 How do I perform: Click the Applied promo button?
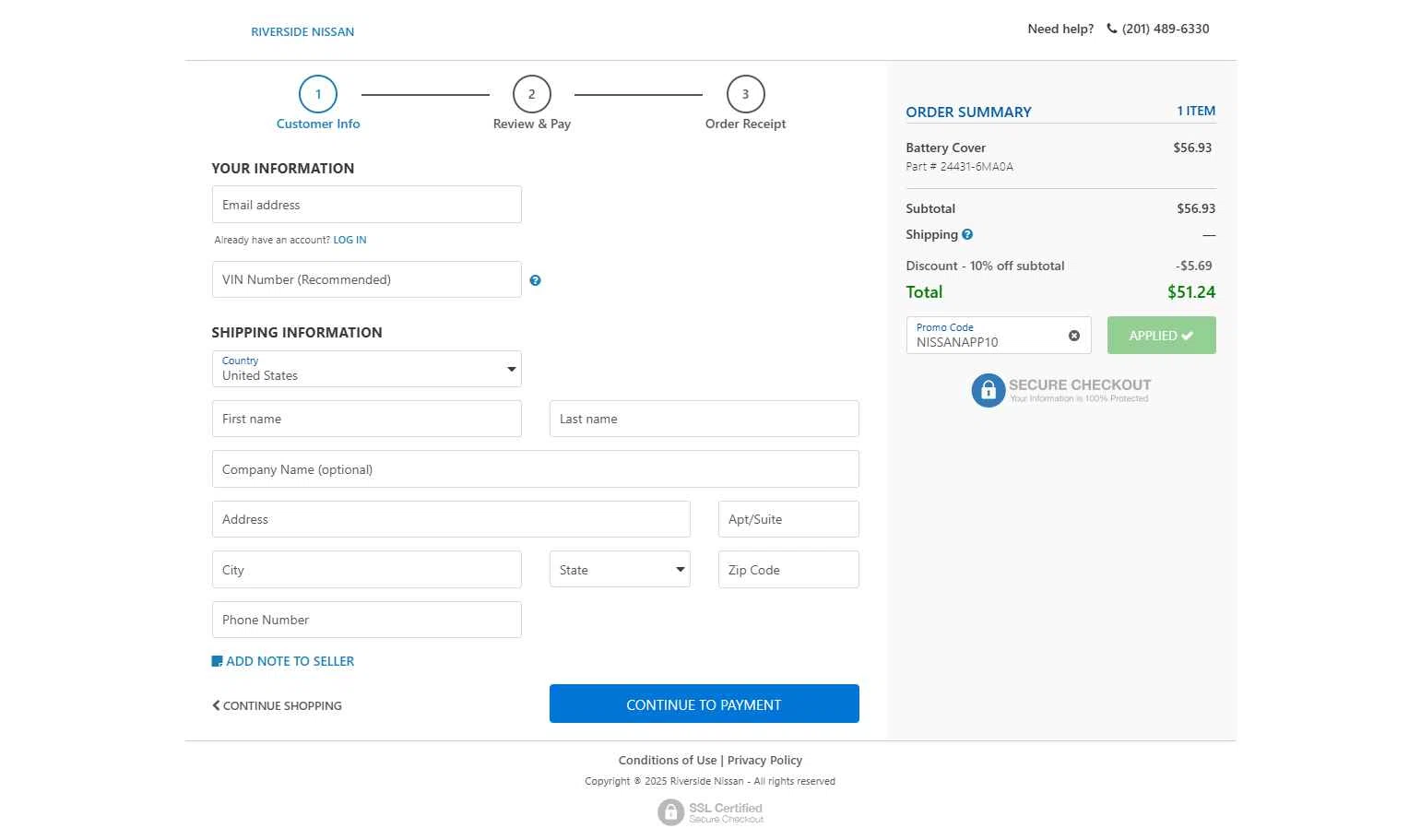coord(1161,336)
